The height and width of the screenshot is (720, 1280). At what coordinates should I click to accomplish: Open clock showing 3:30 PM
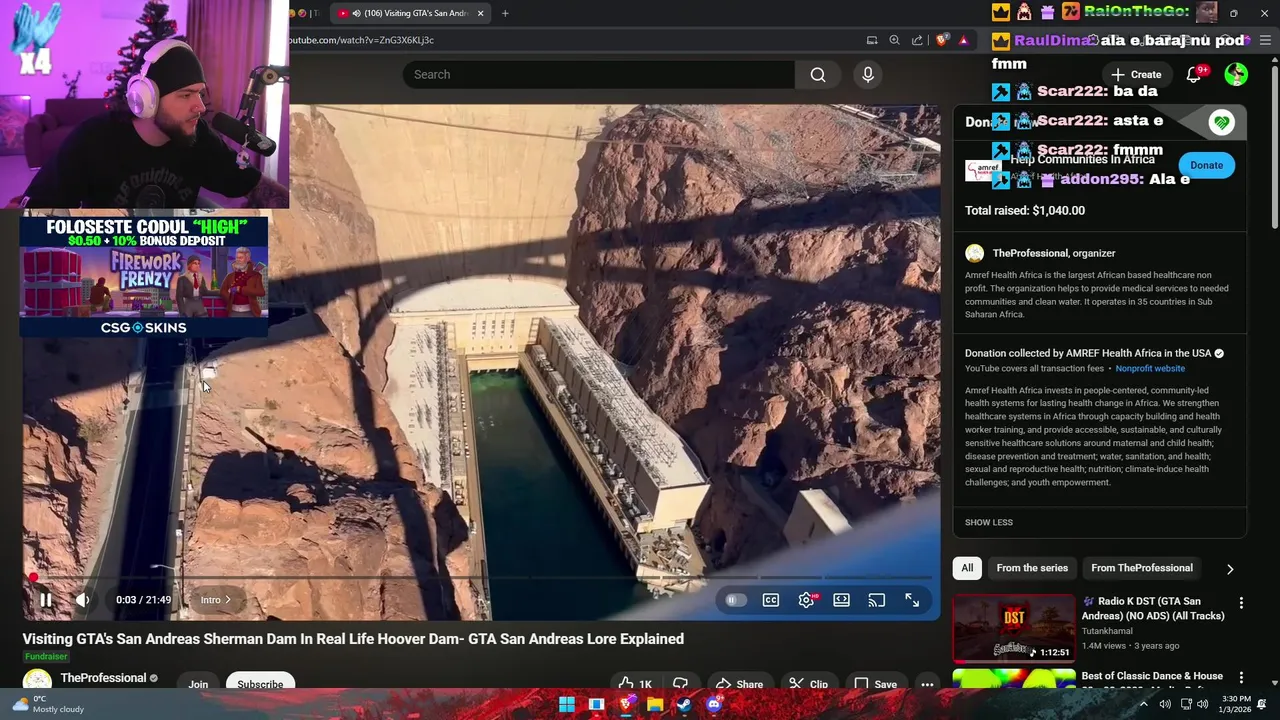pyautogui.click(x=1235, y=704)
